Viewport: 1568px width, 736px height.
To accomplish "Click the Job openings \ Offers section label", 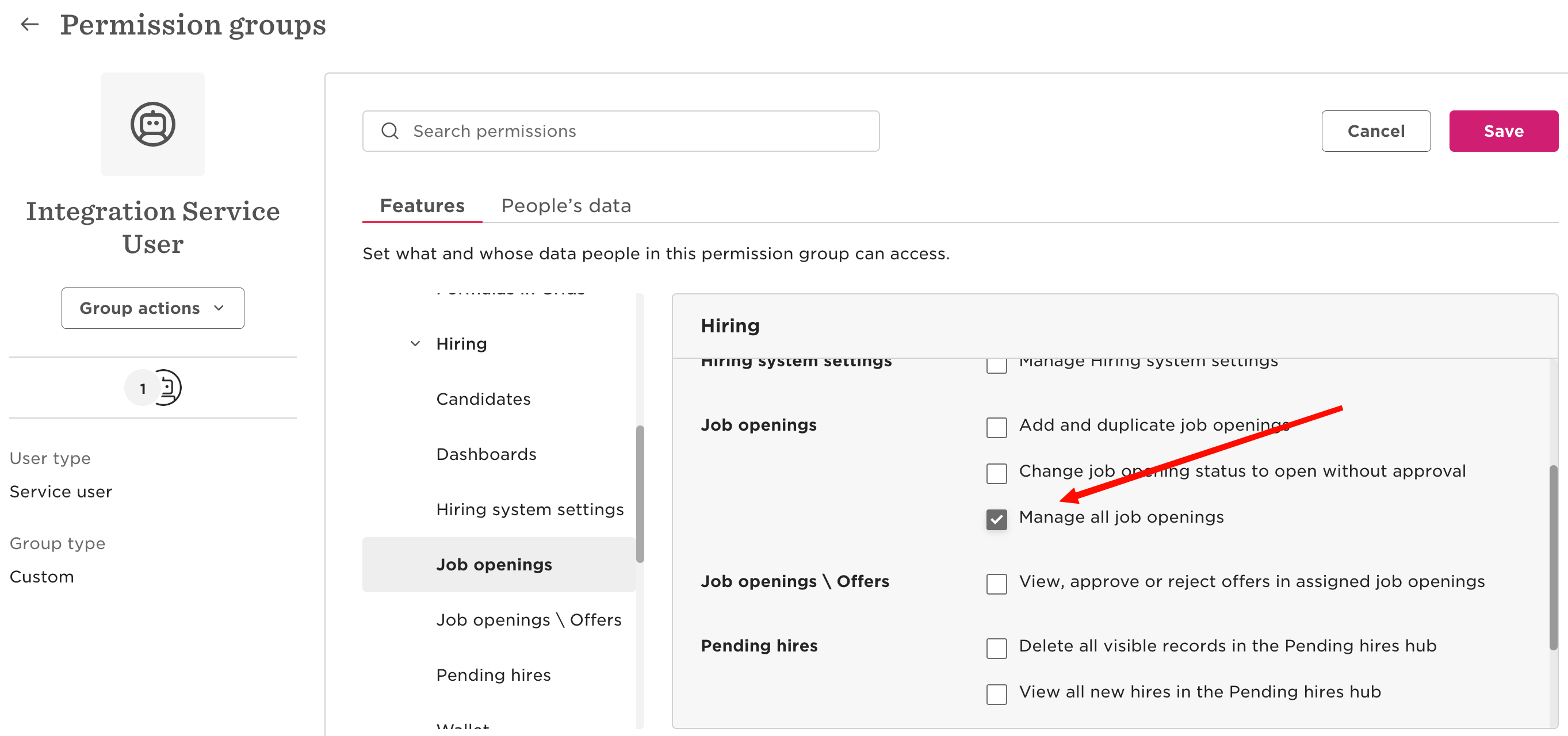I will pyautogui.click(x=795, y=581).
